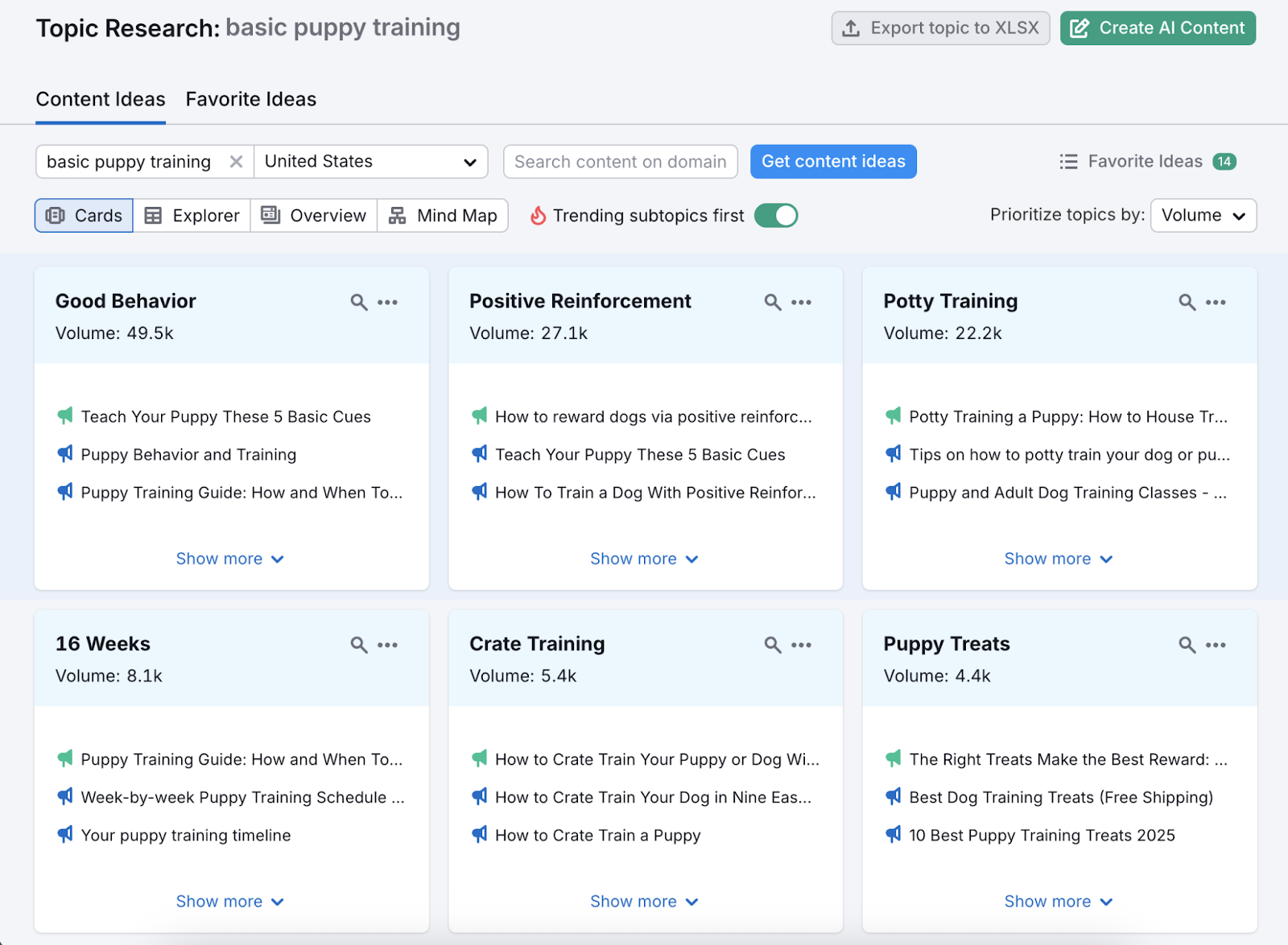
Task: Select the Mind Map view icon
Action: 442,215
